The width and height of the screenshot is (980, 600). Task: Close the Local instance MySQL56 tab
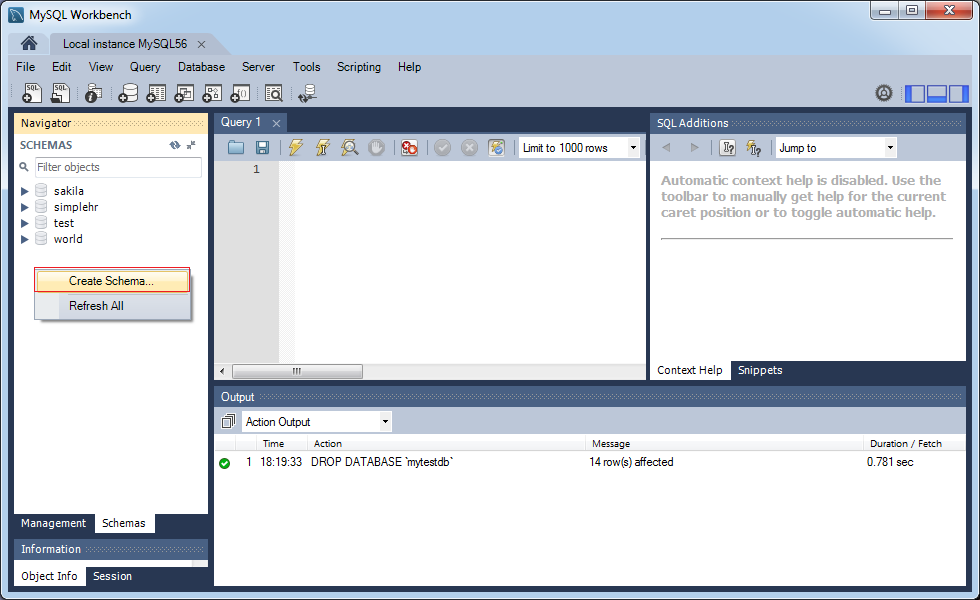coord(201,44)
